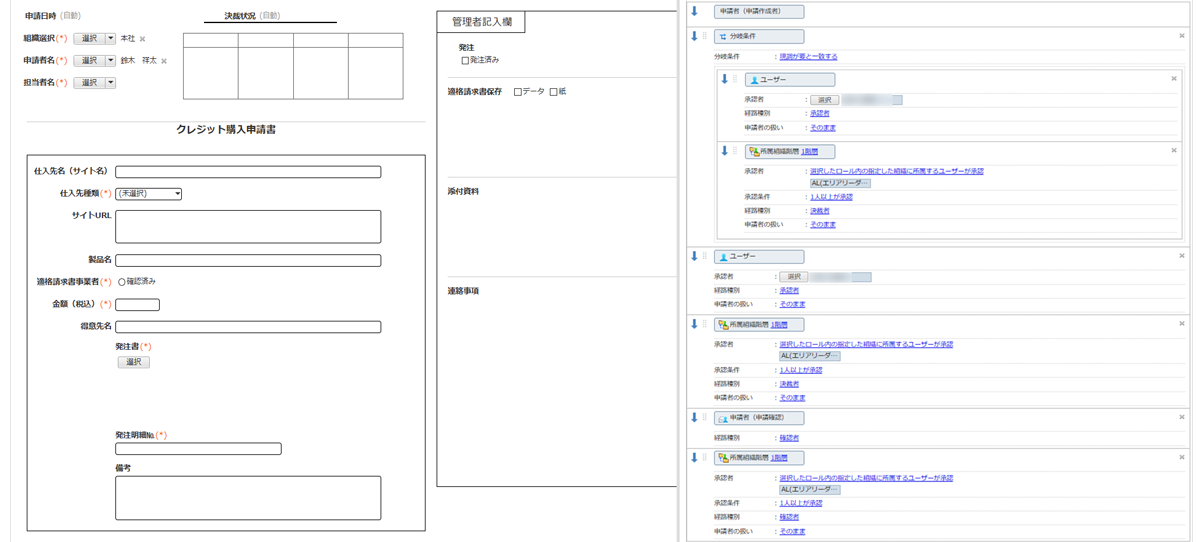Click the 発注明細№ input field

click(198, 449)
